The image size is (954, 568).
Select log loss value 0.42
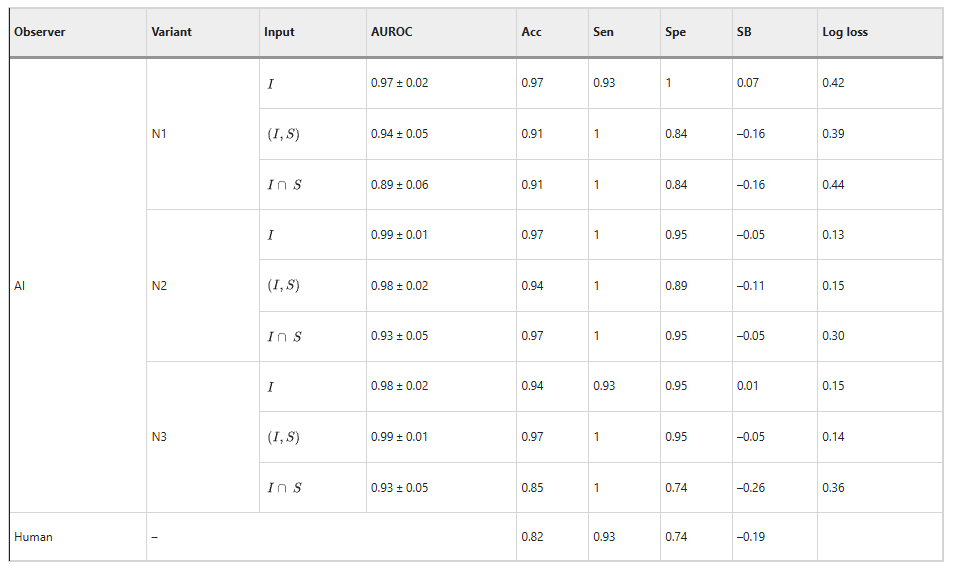pos(833,83)
